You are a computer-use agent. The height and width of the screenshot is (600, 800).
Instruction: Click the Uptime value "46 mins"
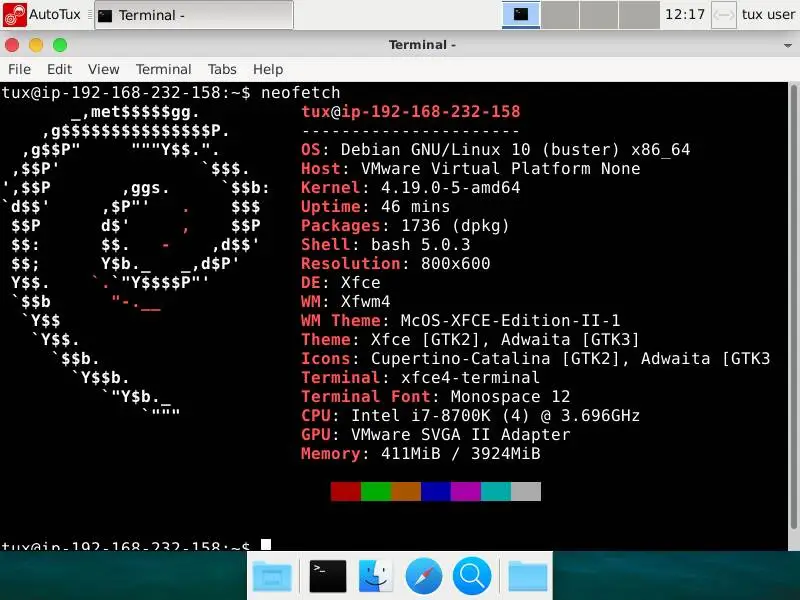415,207
